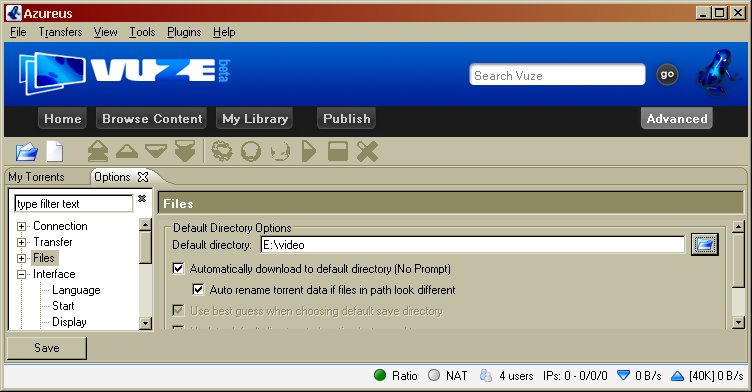This screenshot has width=752, height=392.
Task: Close the Options tab via its X
Action: (143, 177)
